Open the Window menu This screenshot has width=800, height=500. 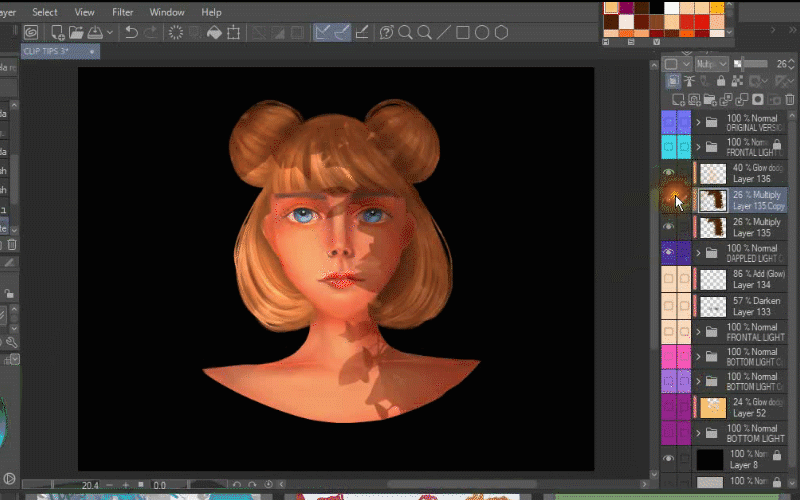click(167, 12)
